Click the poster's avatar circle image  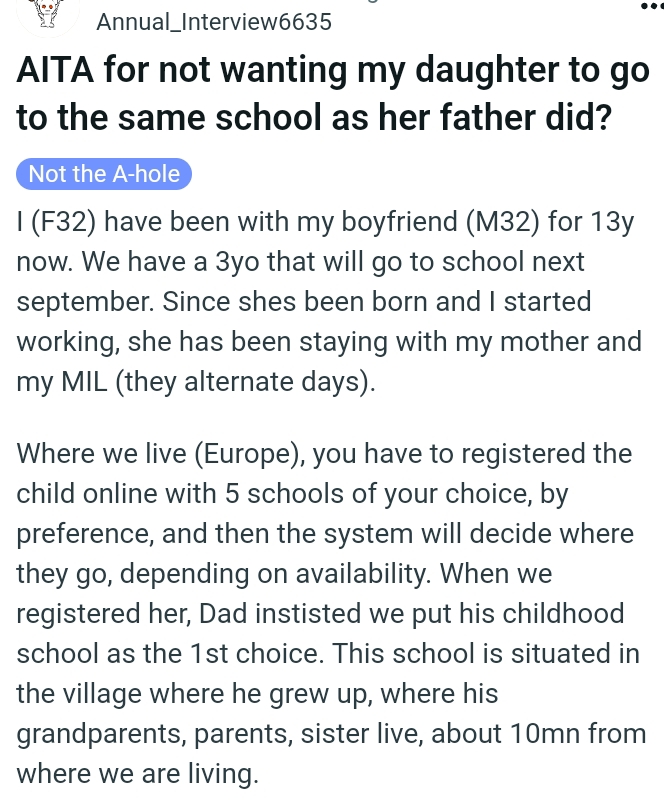[48, 14]
